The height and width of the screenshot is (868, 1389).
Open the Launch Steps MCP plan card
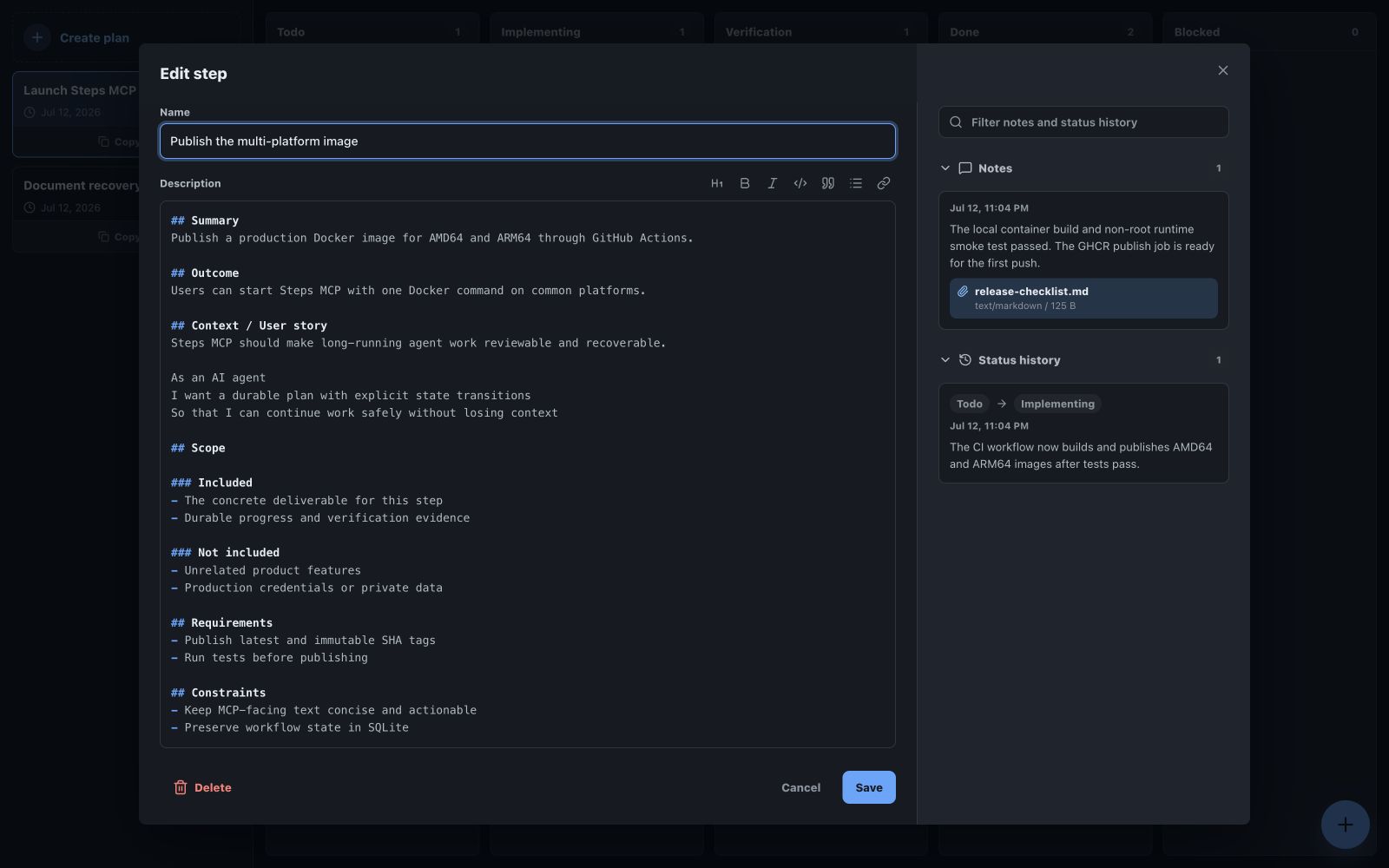tap(76, 114)
